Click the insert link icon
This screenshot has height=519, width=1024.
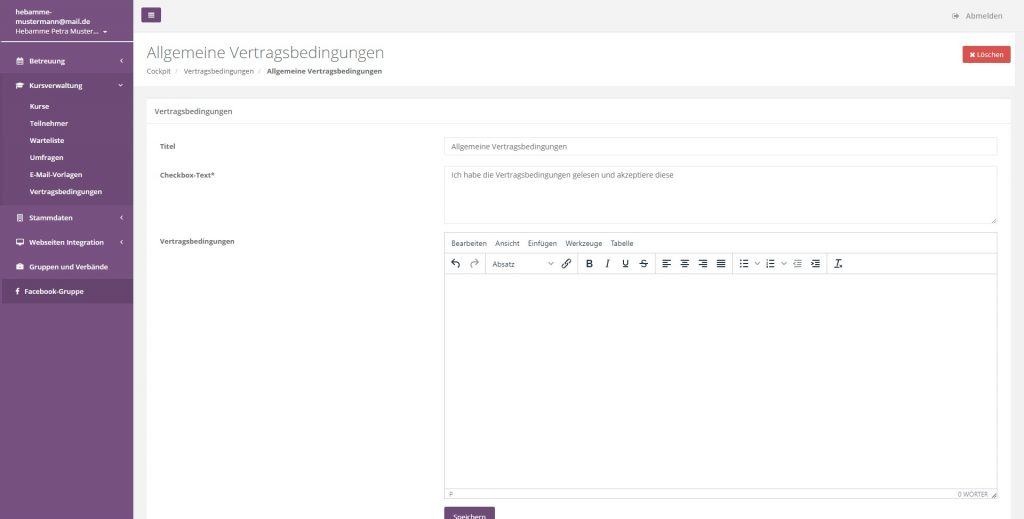(566, 264)
